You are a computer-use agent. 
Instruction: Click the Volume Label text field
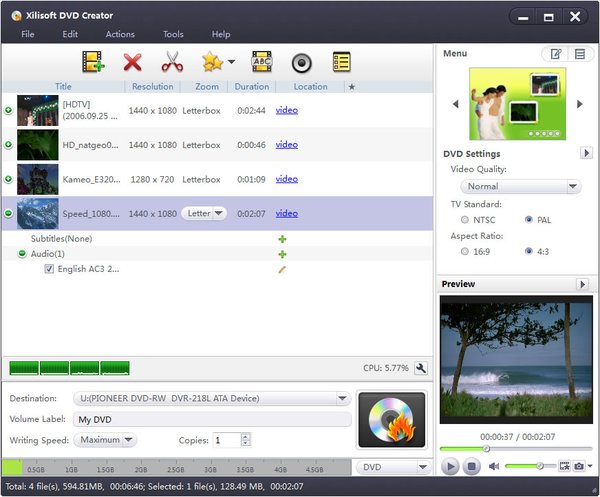(x=212, y=419)
